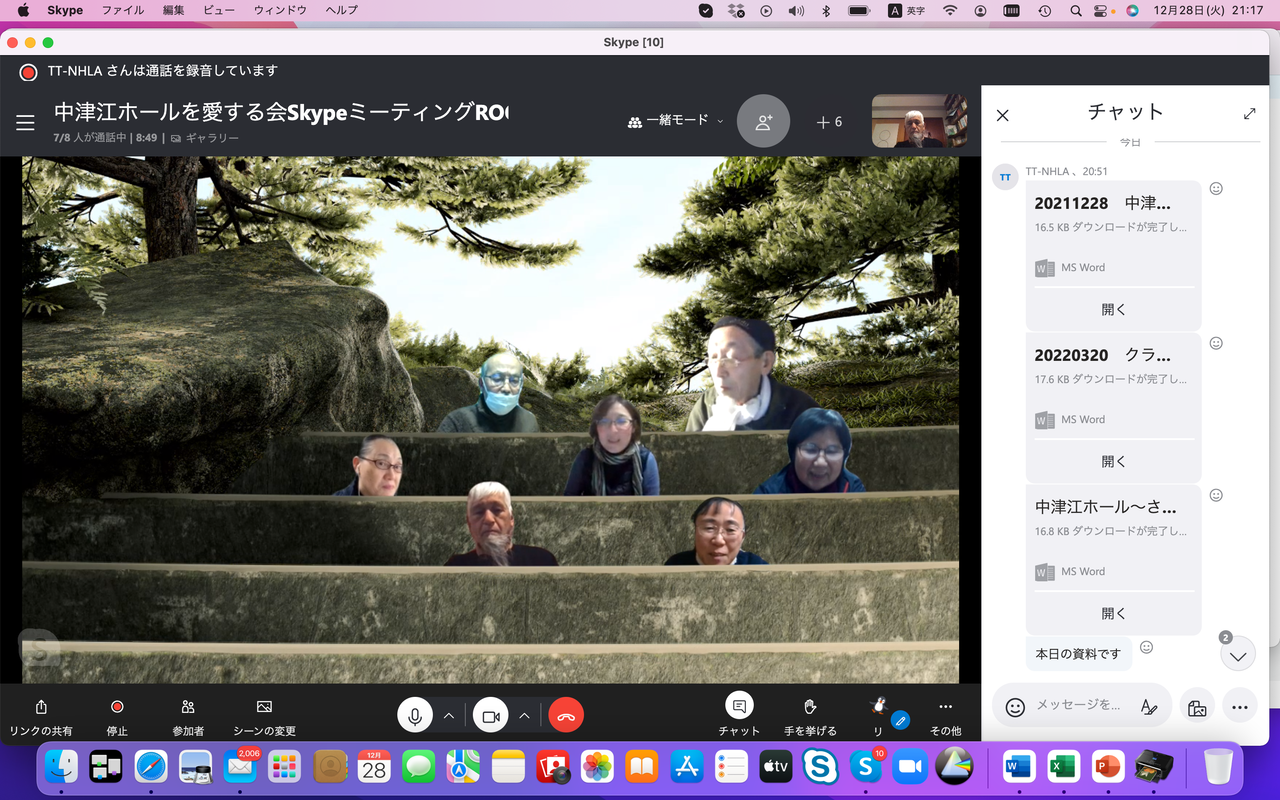Jump to the latest chat messages
This screenshot has height=800, width=1280.
(1238, 655)
